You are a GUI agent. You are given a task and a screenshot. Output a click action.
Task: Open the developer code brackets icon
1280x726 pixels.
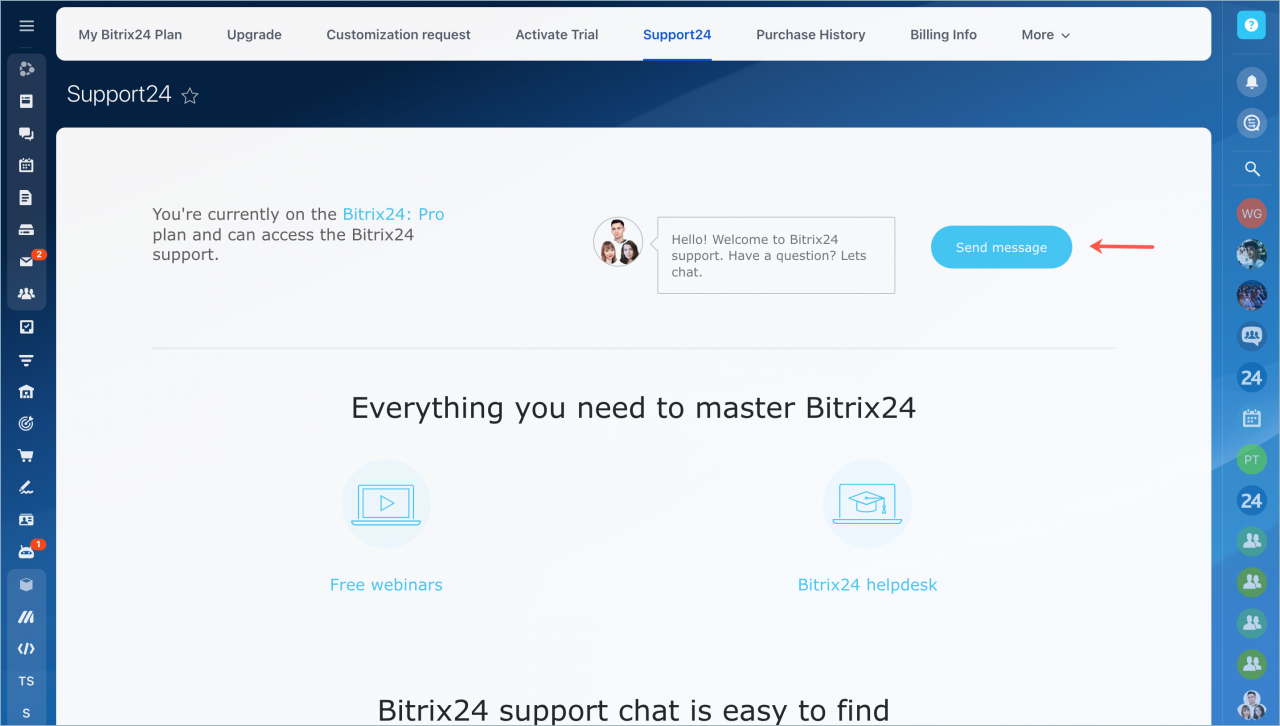coord(27,649)
